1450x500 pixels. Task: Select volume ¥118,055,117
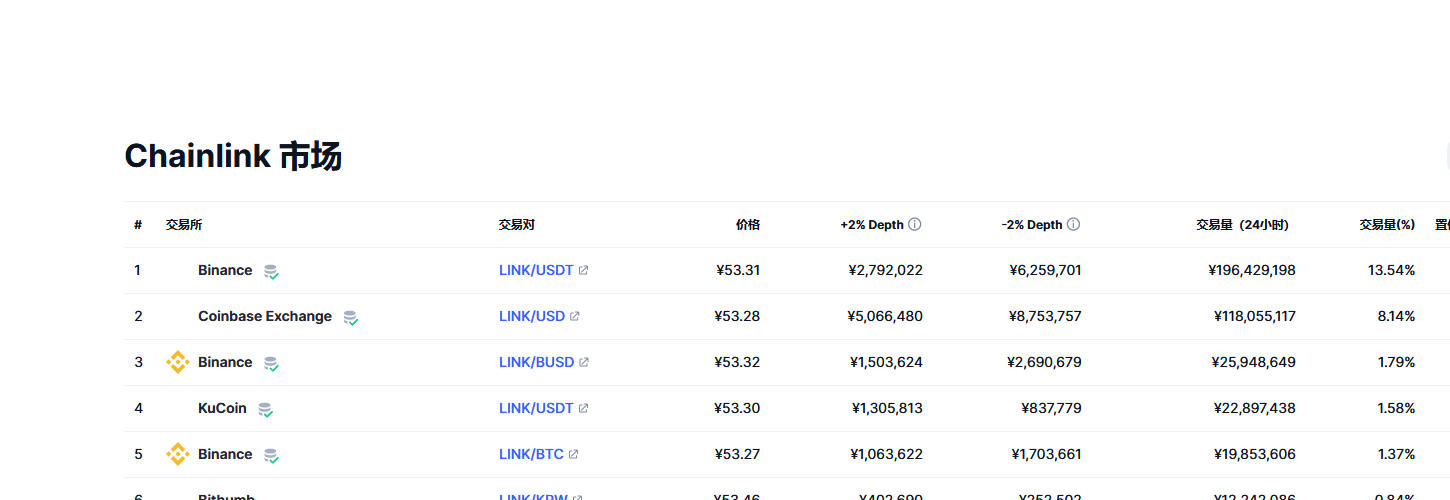(x=1253, y=316)
